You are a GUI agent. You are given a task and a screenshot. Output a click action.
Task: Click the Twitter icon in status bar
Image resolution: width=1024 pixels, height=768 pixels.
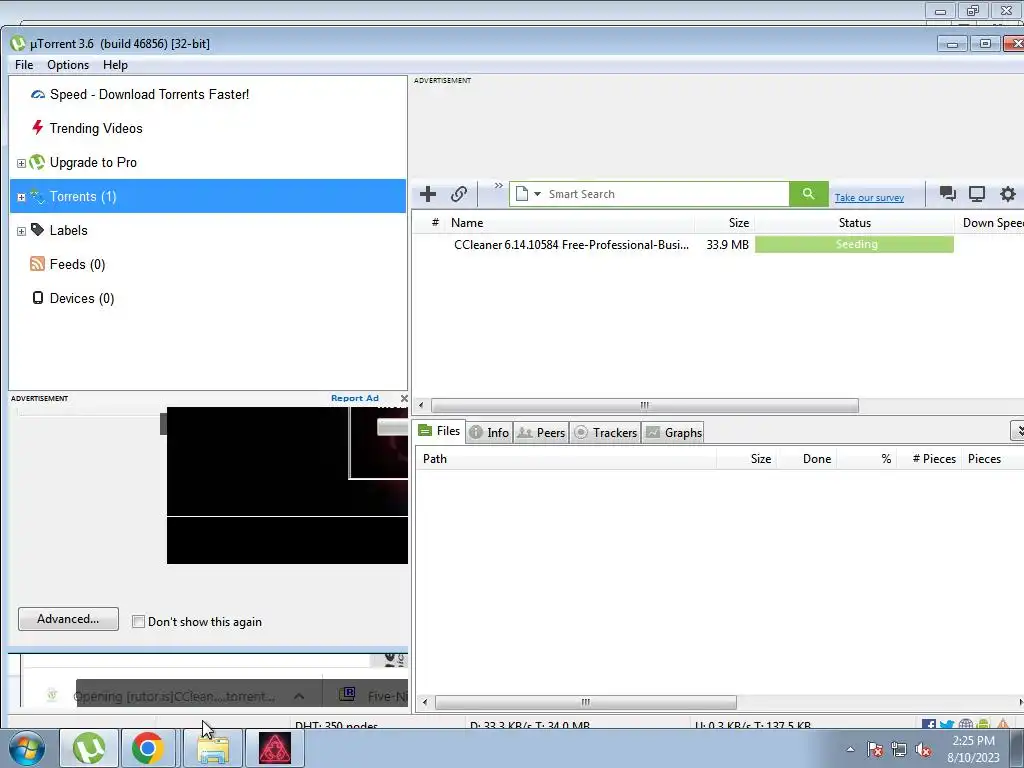click(947, 725)
